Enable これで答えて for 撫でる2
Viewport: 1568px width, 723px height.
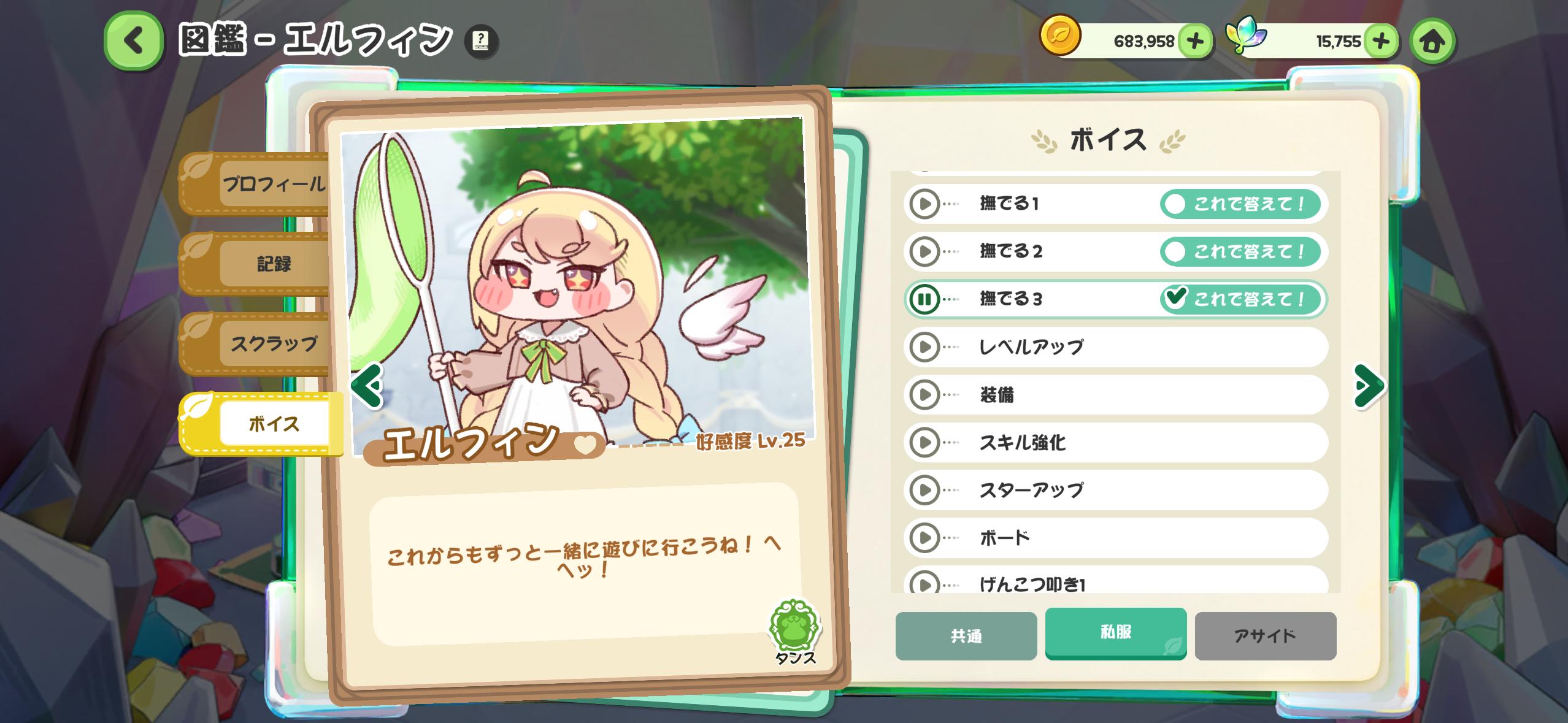[1240, 251]
